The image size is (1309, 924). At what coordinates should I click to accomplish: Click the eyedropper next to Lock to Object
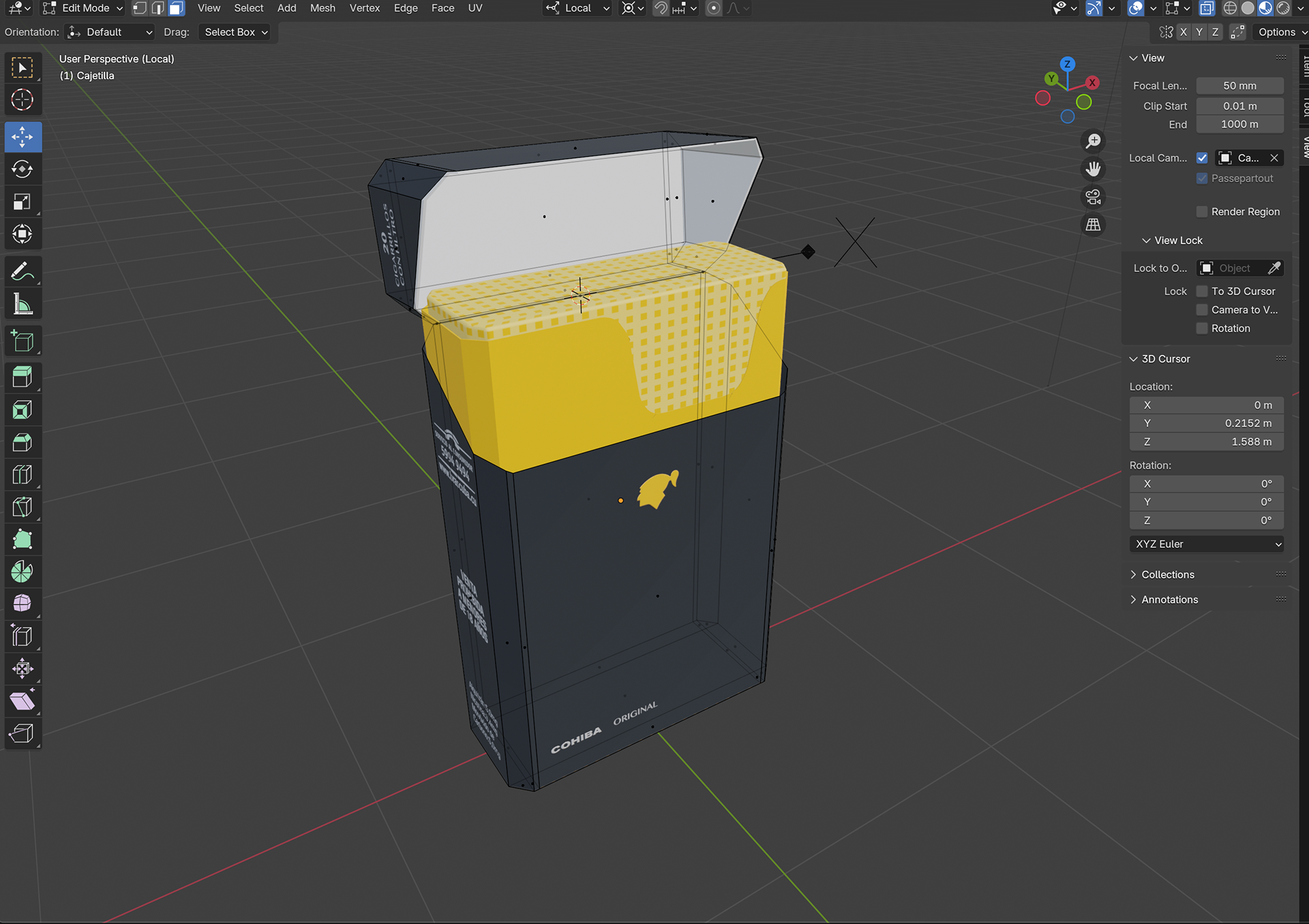pyautogui.click(x=1274, y=268)
